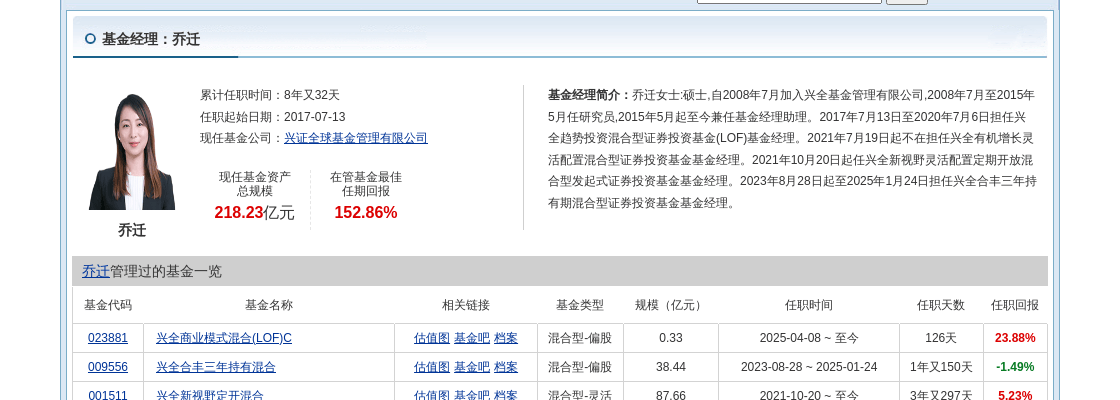Viewport: 1120px width, 400px height.
Task: Open 基金吧 for fund 009556
Action: [x=471, y=367]
